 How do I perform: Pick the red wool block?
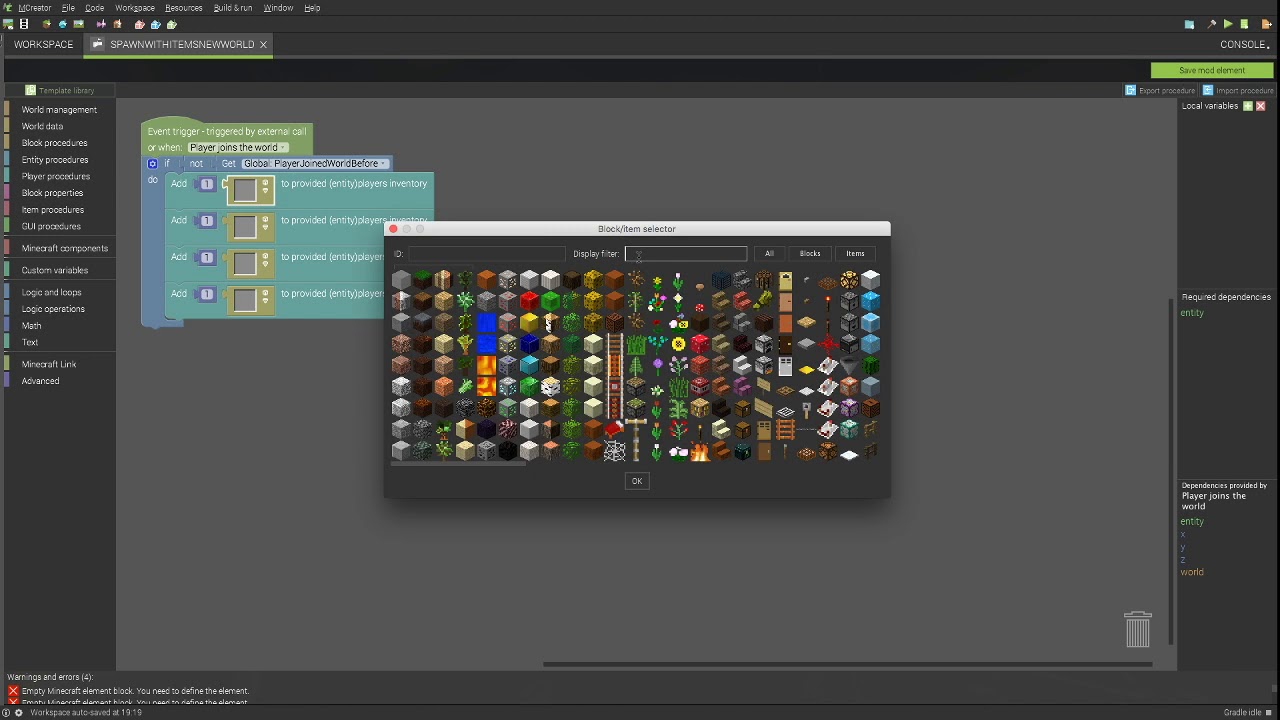tap(529, 301)
